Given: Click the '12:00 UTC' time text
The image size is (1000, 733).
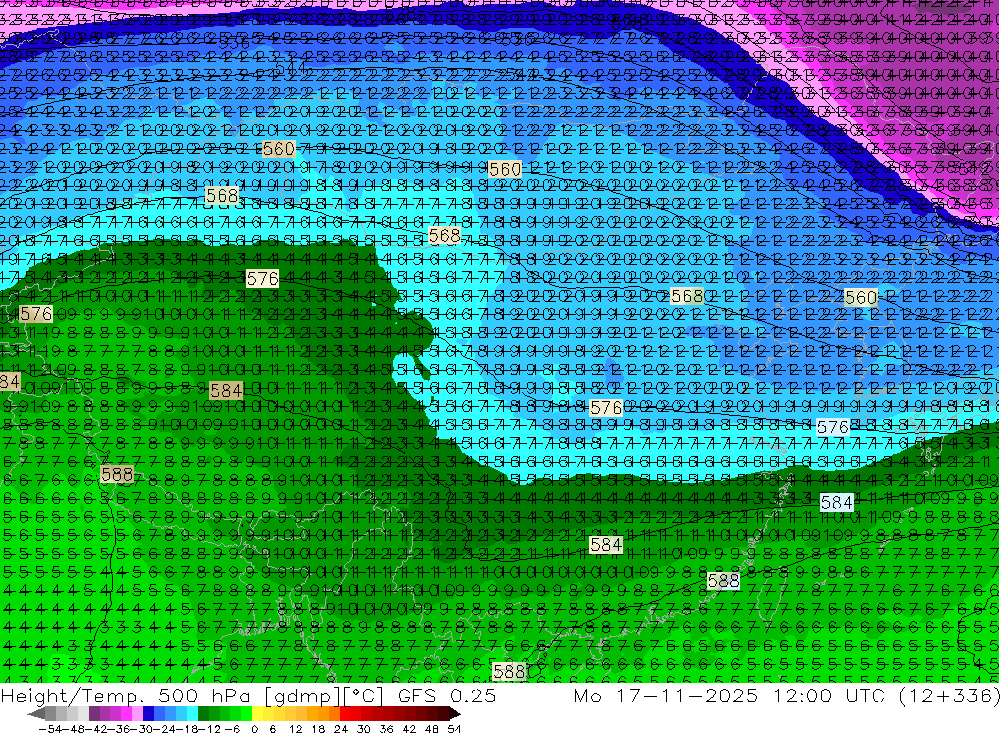Looking at the screenshot, I should (829, 695).
